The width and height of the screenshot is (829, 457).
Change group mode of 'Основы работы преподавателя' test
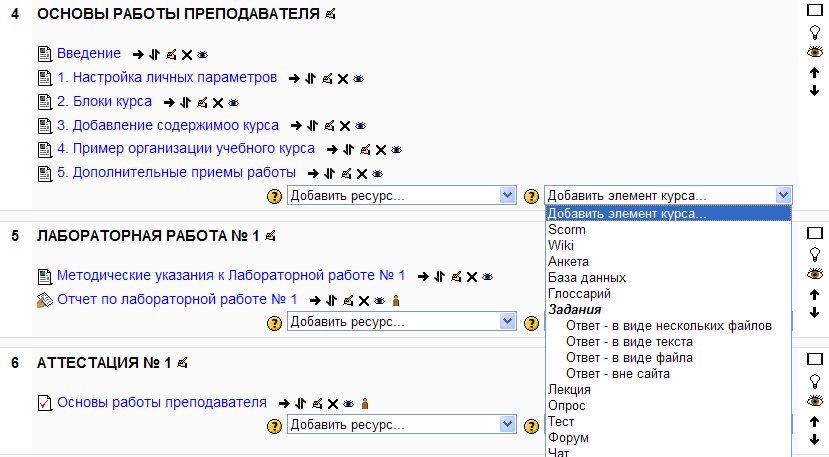click(x=365, y=404)
